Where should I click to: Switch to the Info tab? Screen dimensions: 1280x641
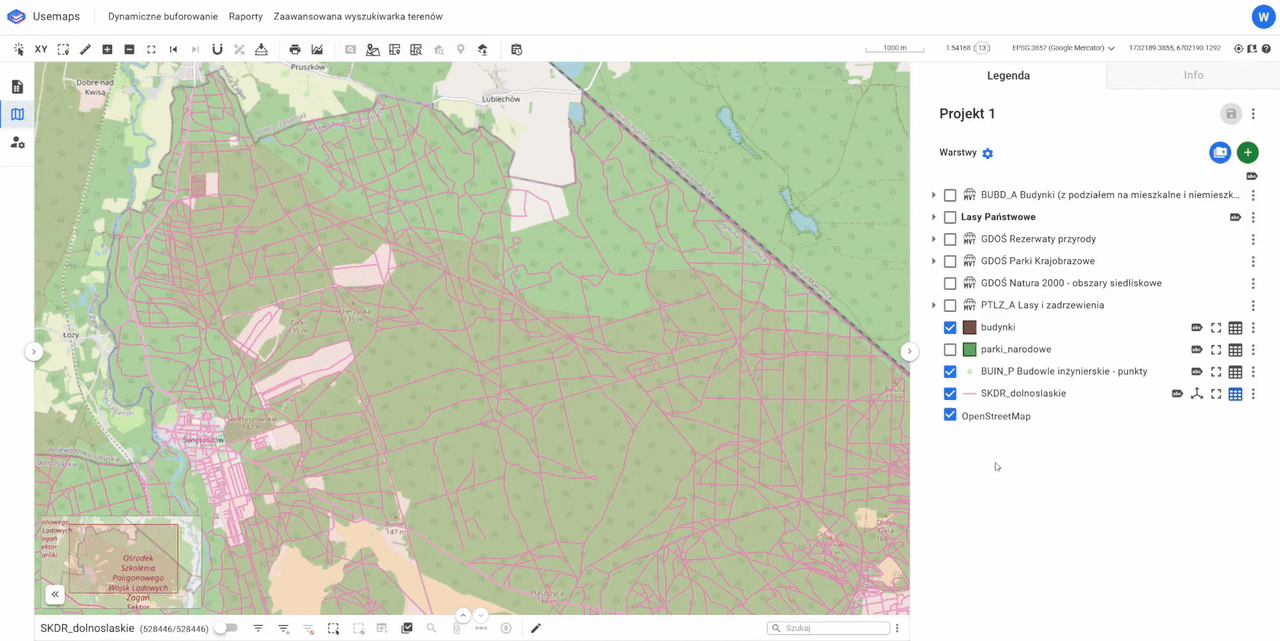pos(1193,75)
